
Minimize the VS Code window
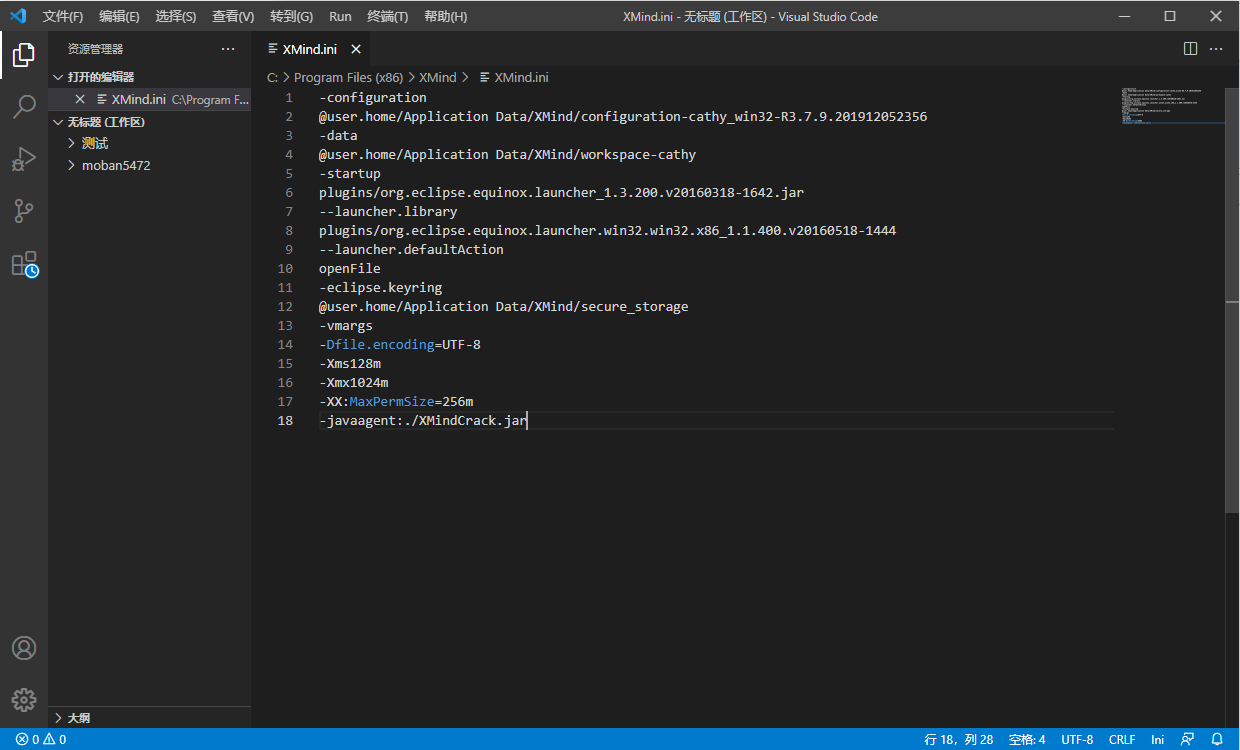click(x=1124, y=16)
